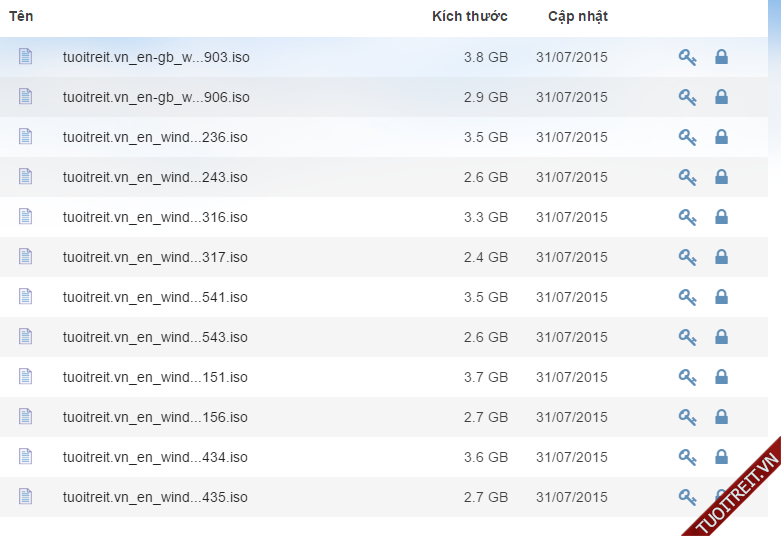Click the file icon beside the 541.iso entry

click(26, 296)
